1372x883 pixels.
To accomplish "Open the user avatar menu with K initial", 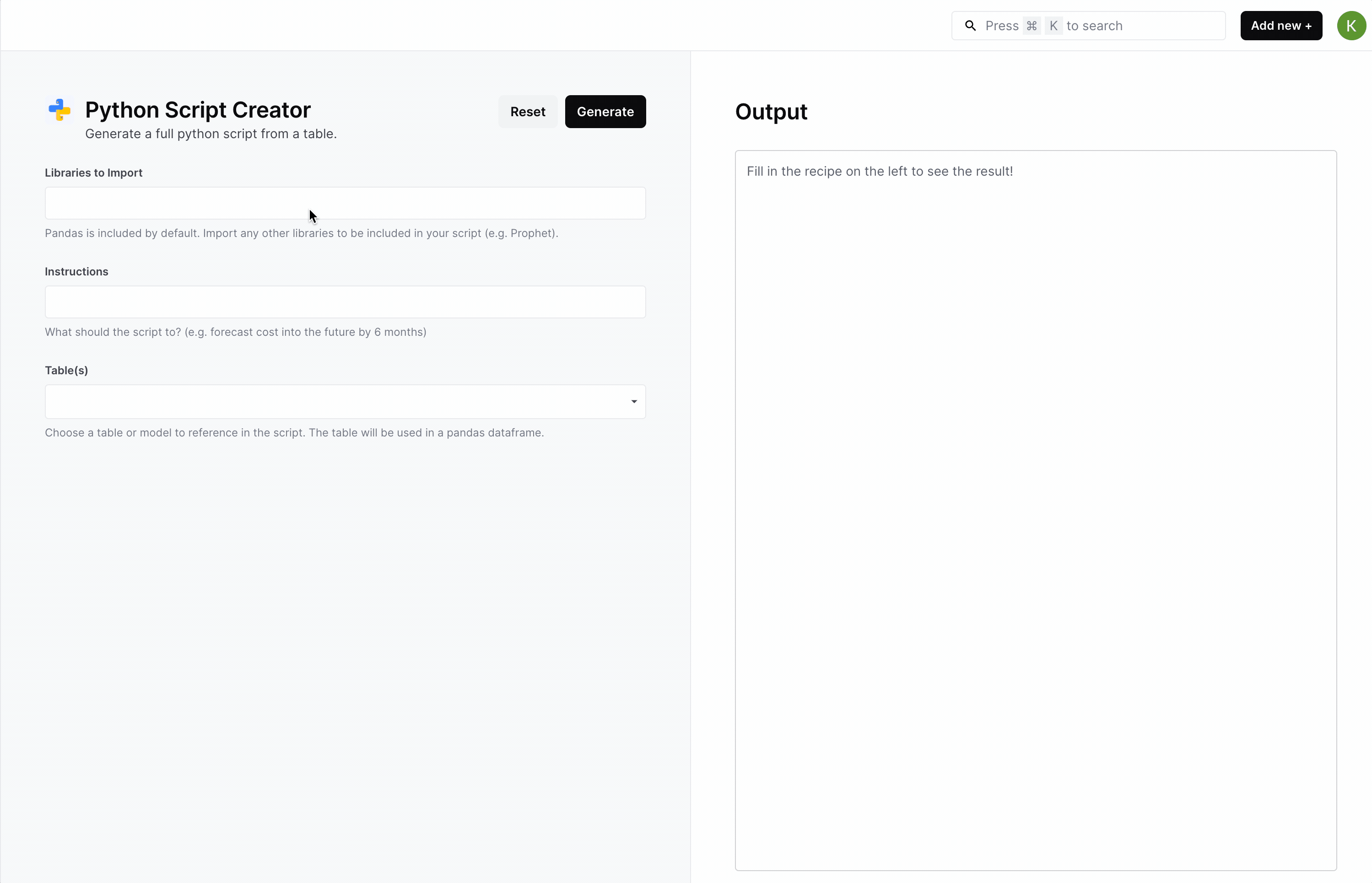I will [1351, 25].
